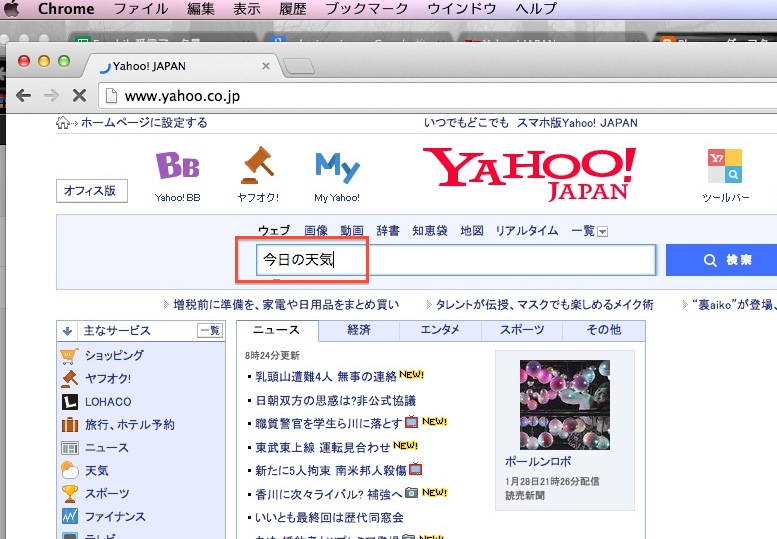This screenshot has height=539, width=777.
Task: Open スマホ版Yahoo! JAPAN link
Action: (x=577, y=122)
